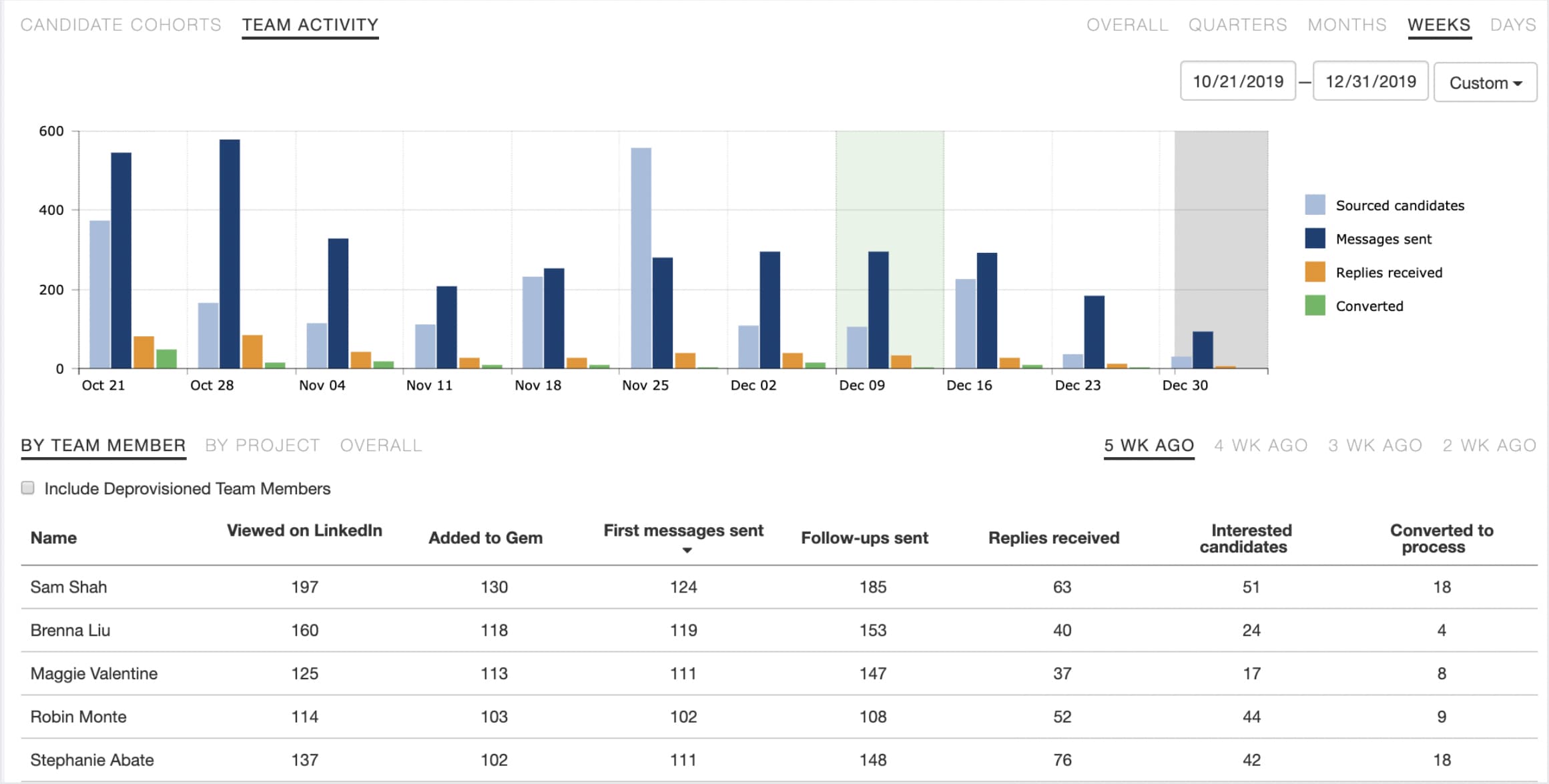This screenshot has width=1549, height=784.
Task: Edit the 10/21/2019 start date field
Action: tap(1237, 81)
